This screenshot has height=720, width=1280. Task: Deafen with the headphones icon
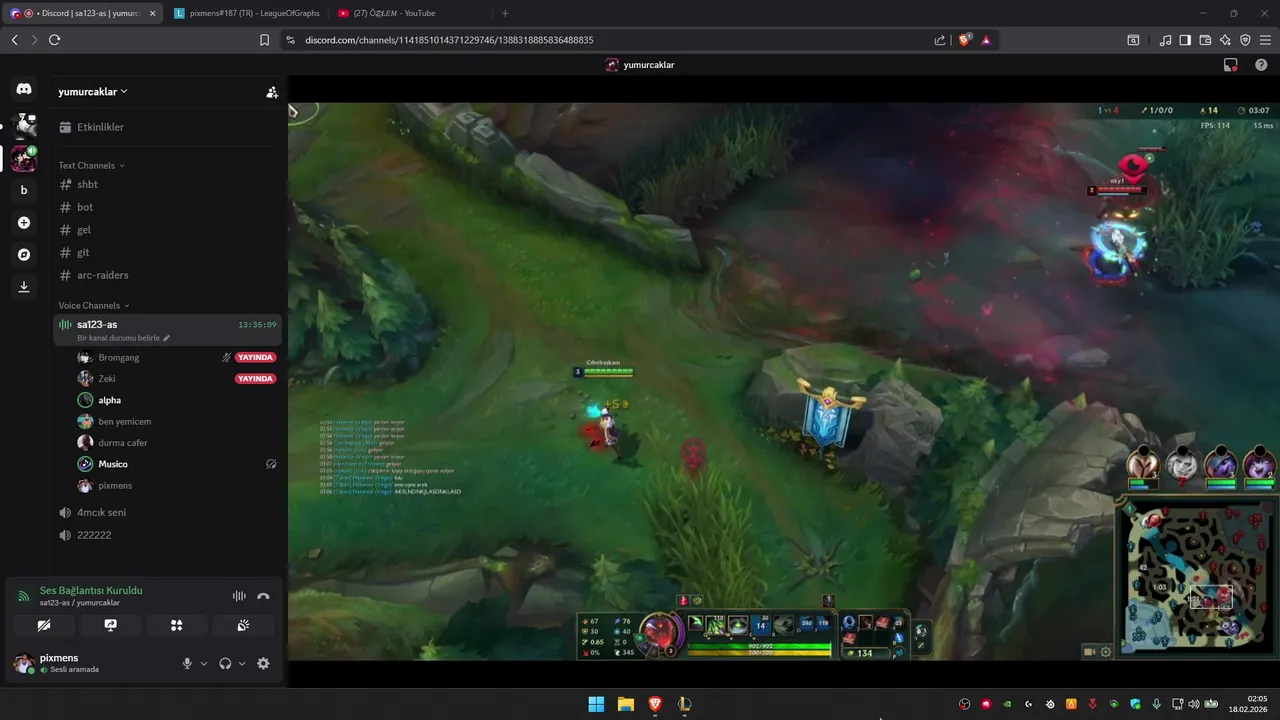tap(225, 663)
